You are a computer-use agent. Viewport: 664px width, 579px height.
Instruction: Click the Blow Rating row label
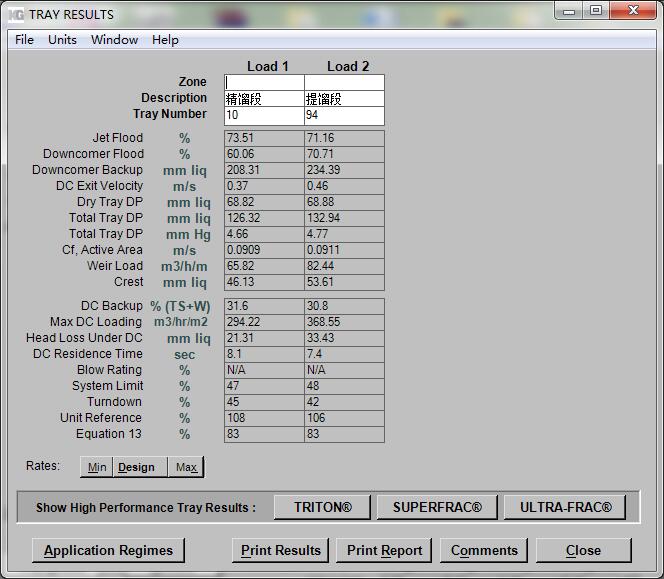[109, 370]
